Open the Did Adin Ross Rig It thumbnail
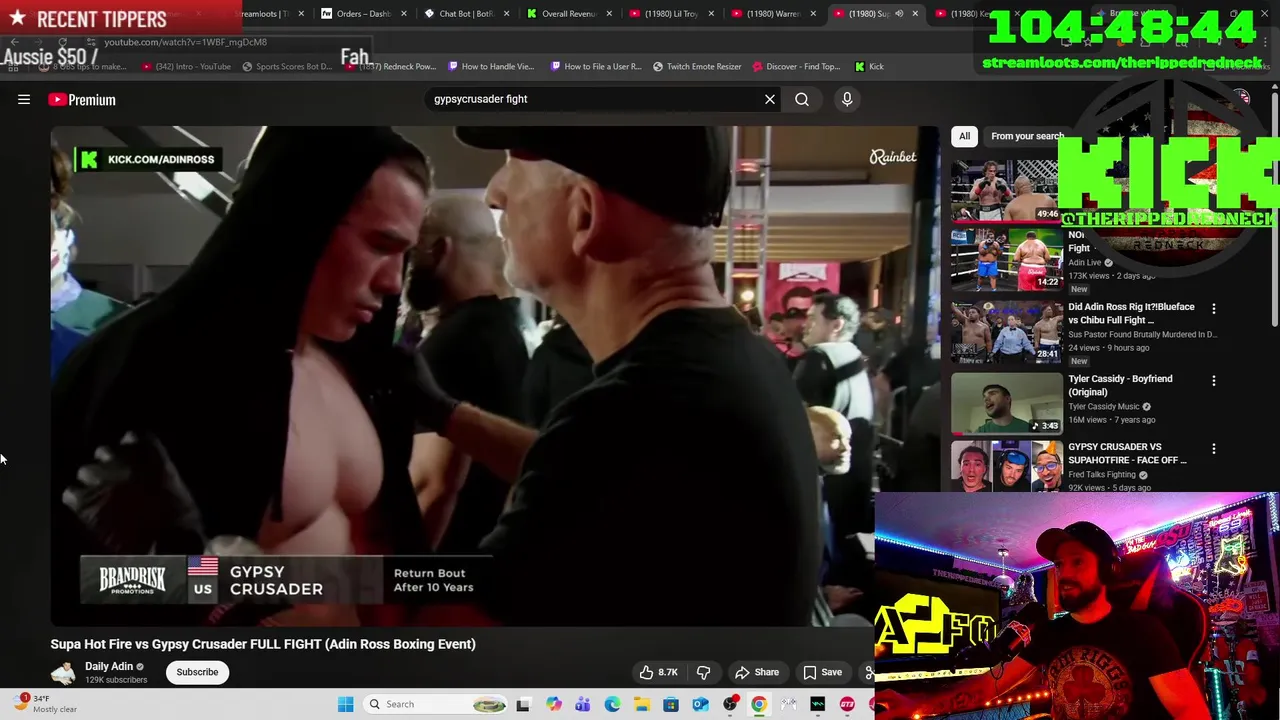 tap(1006, 331)
